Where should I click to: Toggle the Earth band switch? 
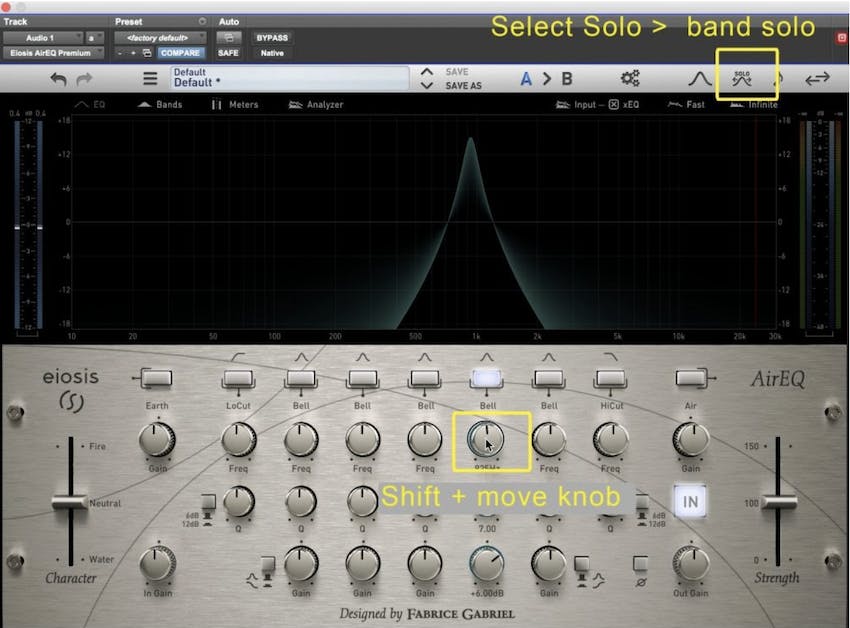click(157, 377)
